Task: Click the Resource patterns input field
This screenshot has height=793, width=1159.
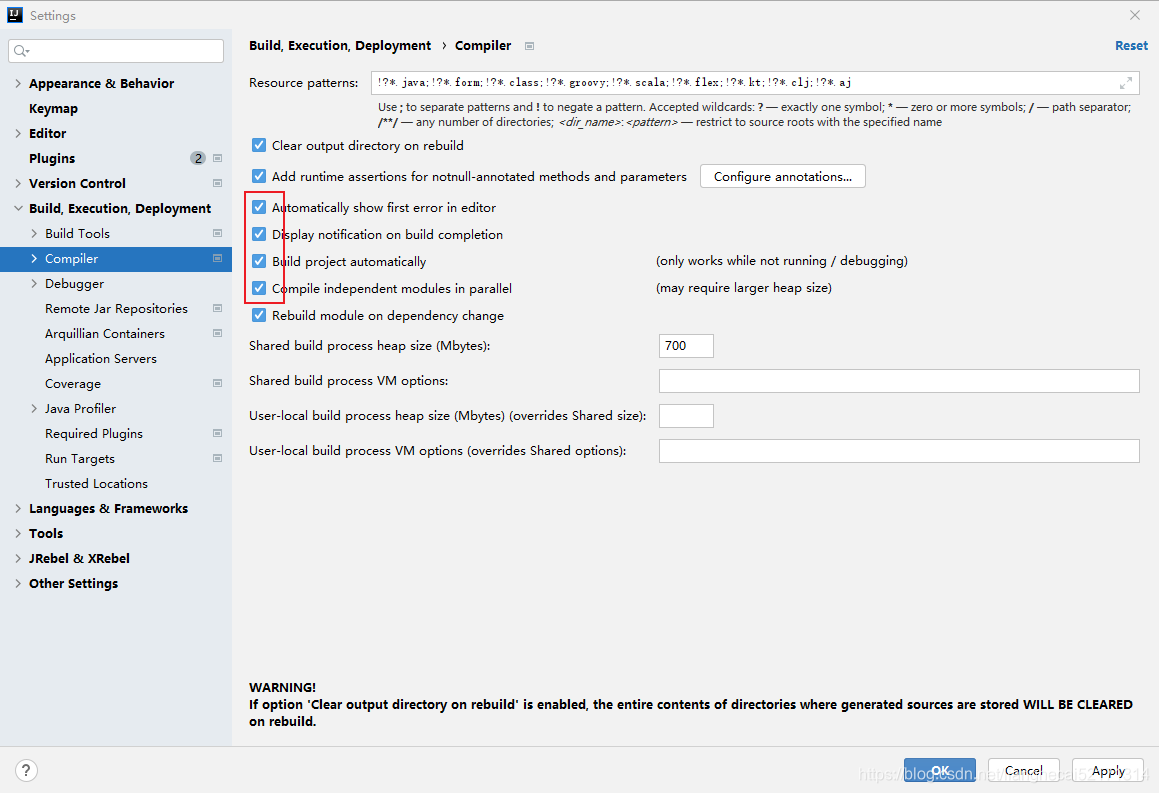Action: click(755, 83)
